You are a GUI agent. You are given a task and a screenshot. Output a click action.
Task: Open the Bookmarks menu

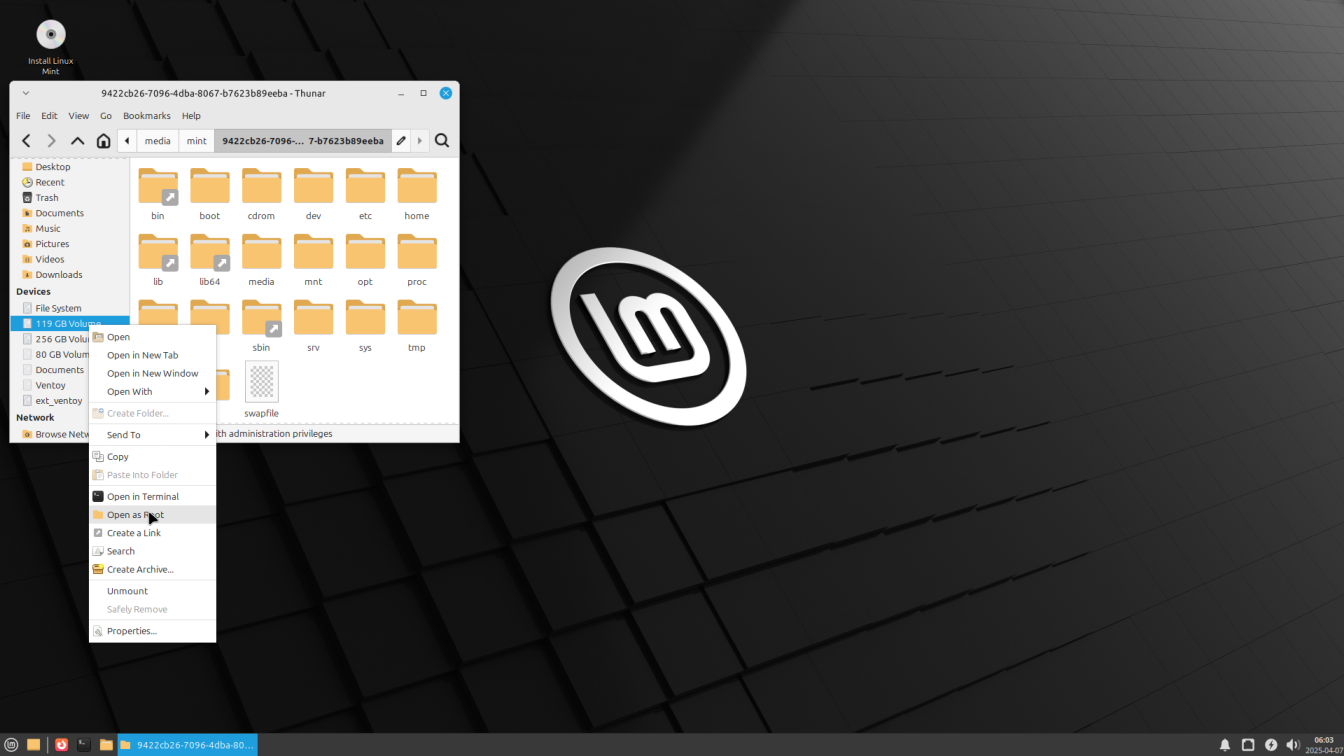[x=147, y=116]
